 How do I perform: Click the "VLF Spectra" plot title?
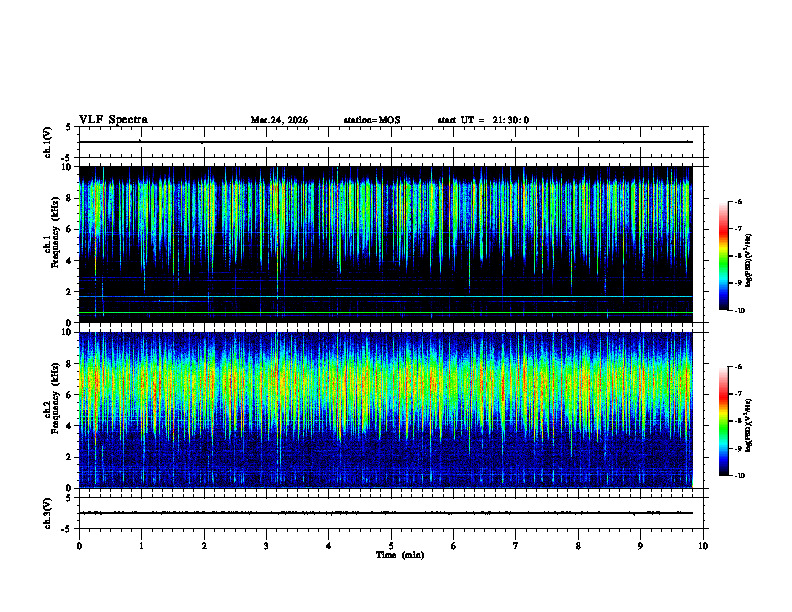pos(113,120)
